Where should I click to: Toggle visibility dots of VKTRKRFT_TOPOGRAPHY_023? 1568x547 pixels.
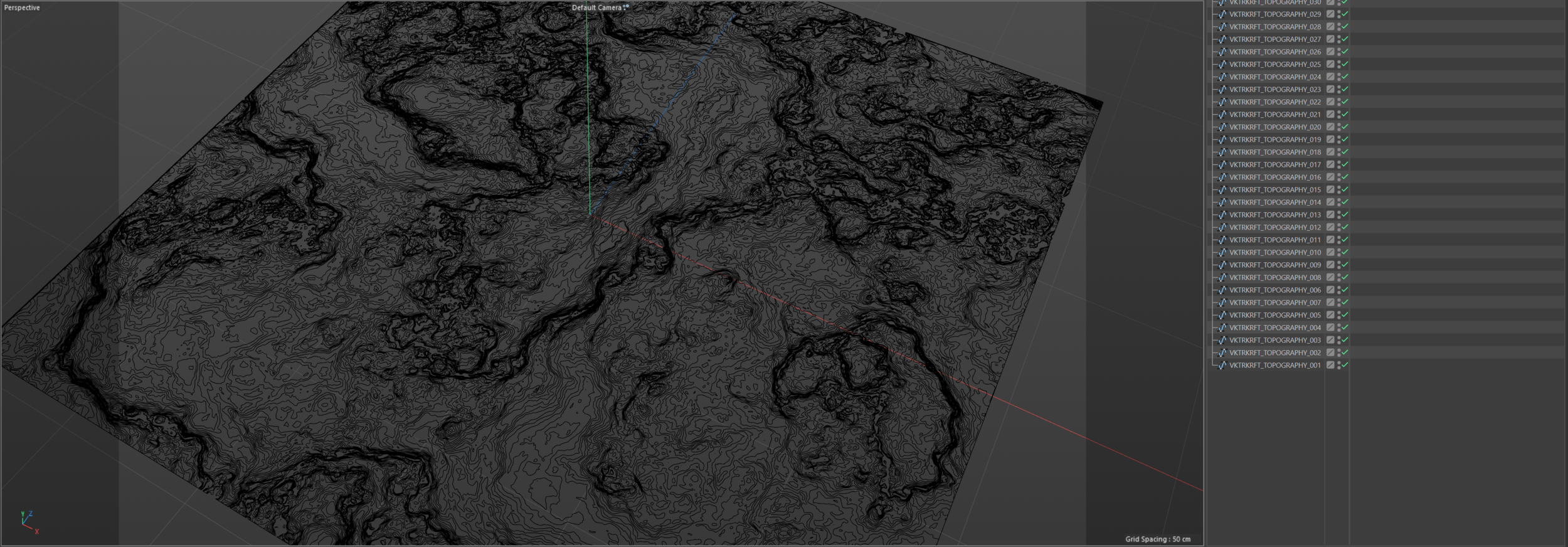point(1338,90)
